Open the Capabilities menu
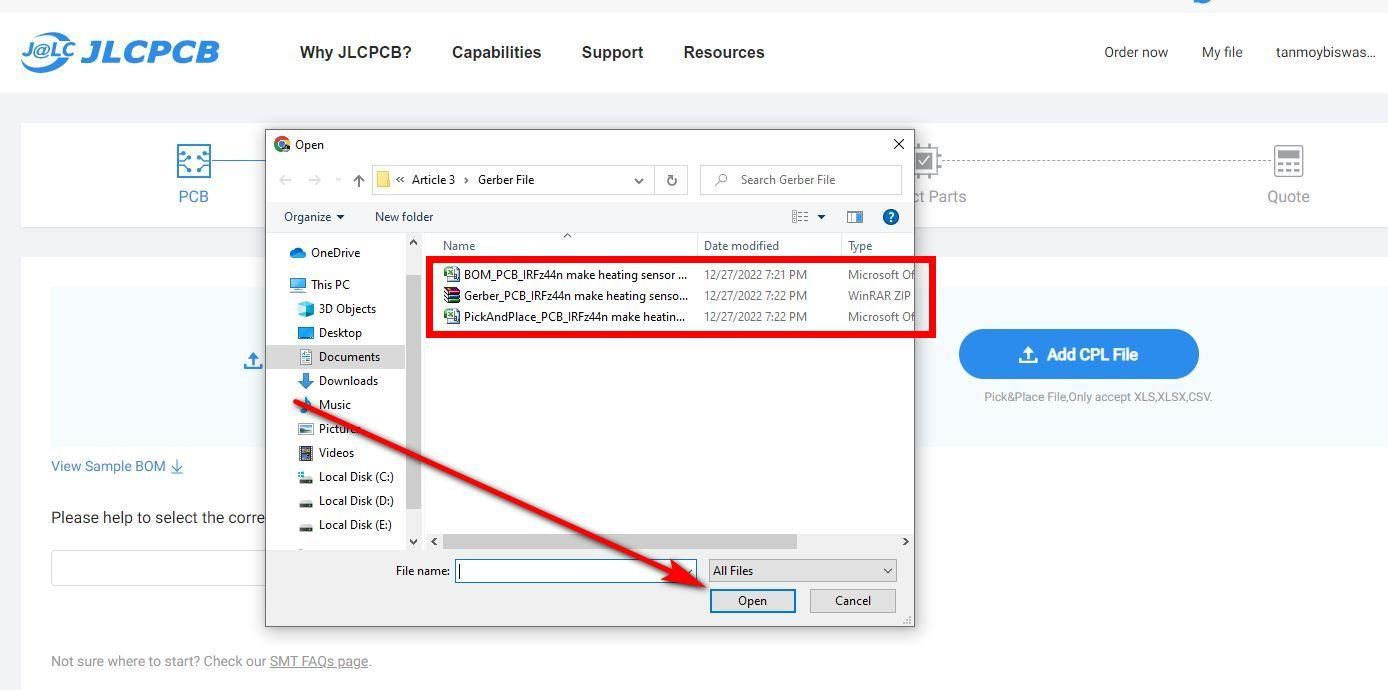 click(496, 52)
